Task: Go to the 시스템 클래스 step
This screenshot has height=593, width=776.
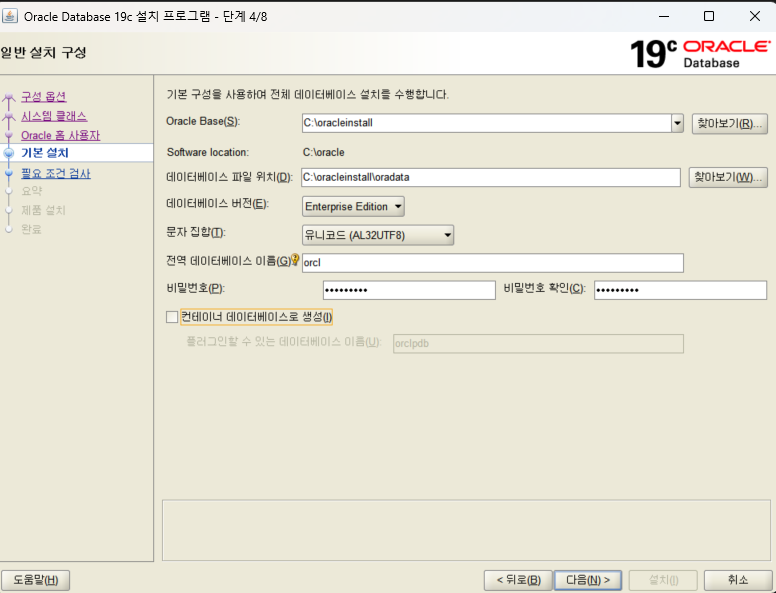Action: pyautogui.click(x=54, y=116)
